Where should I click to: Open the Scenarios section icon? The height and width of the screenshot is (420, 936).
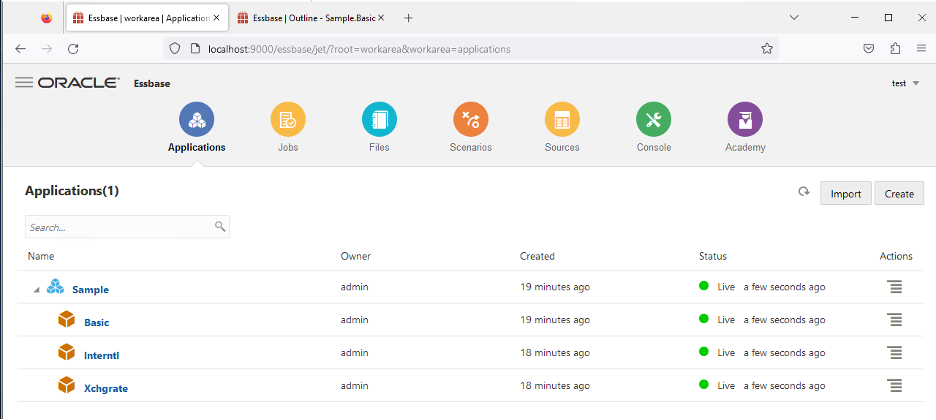click(470, 119)
